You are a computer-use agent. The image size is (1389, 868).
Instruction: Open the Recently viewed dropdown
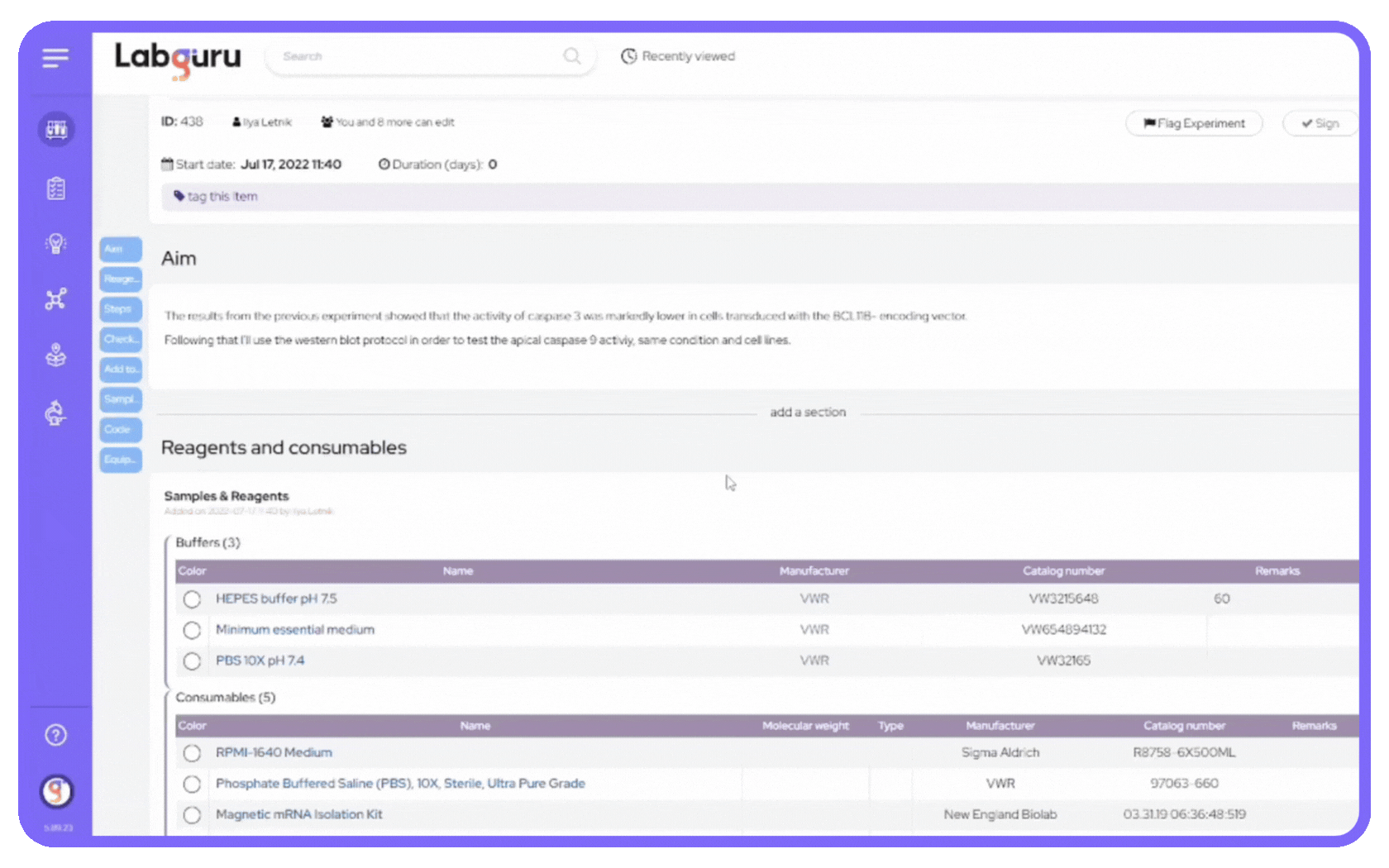[678, 55]
